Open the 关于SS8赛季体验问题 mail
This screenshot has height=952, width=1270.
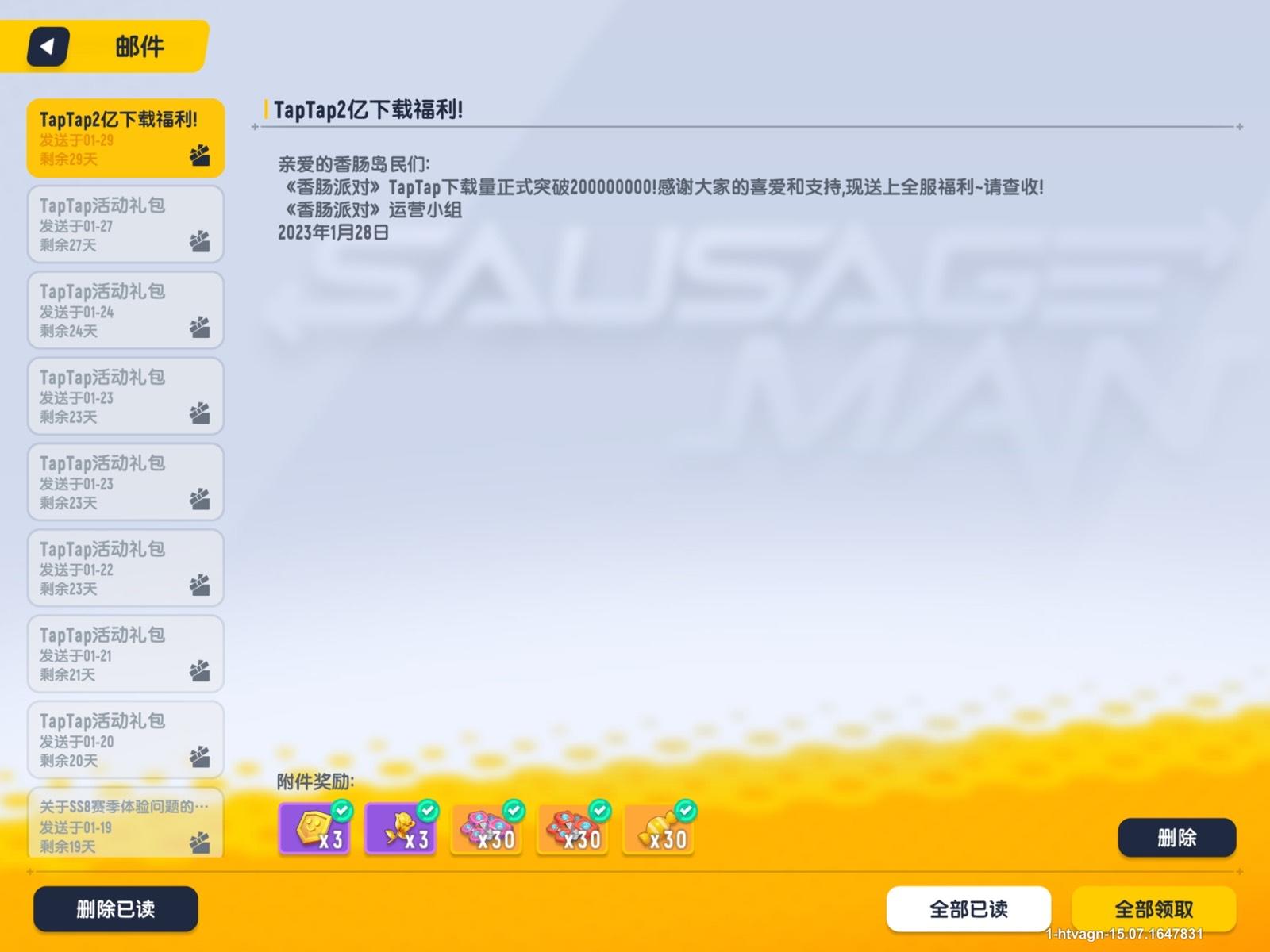coord(125,823)
